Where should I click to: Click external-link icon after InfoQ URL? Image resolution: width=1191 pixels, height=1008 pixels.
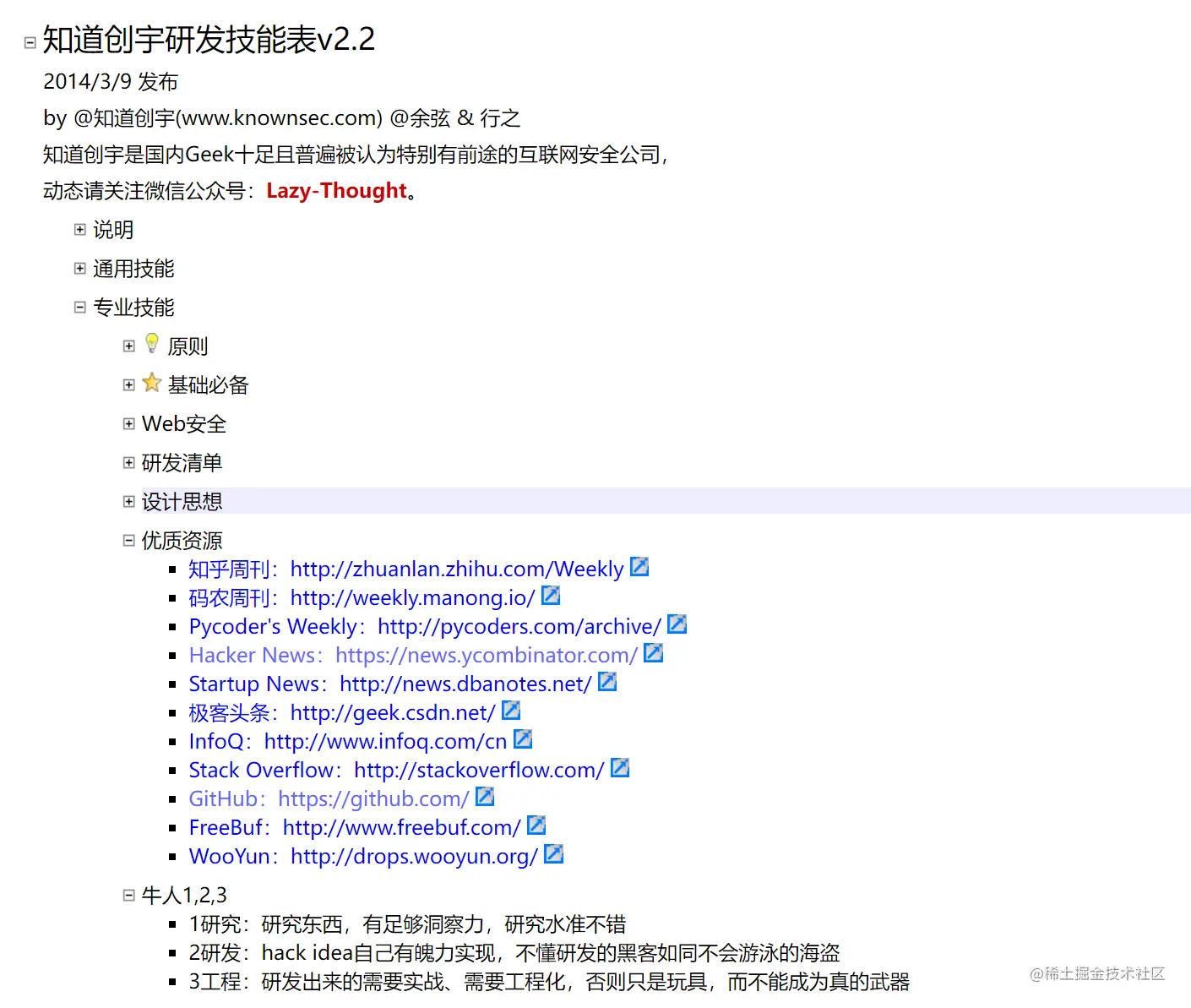523,739
